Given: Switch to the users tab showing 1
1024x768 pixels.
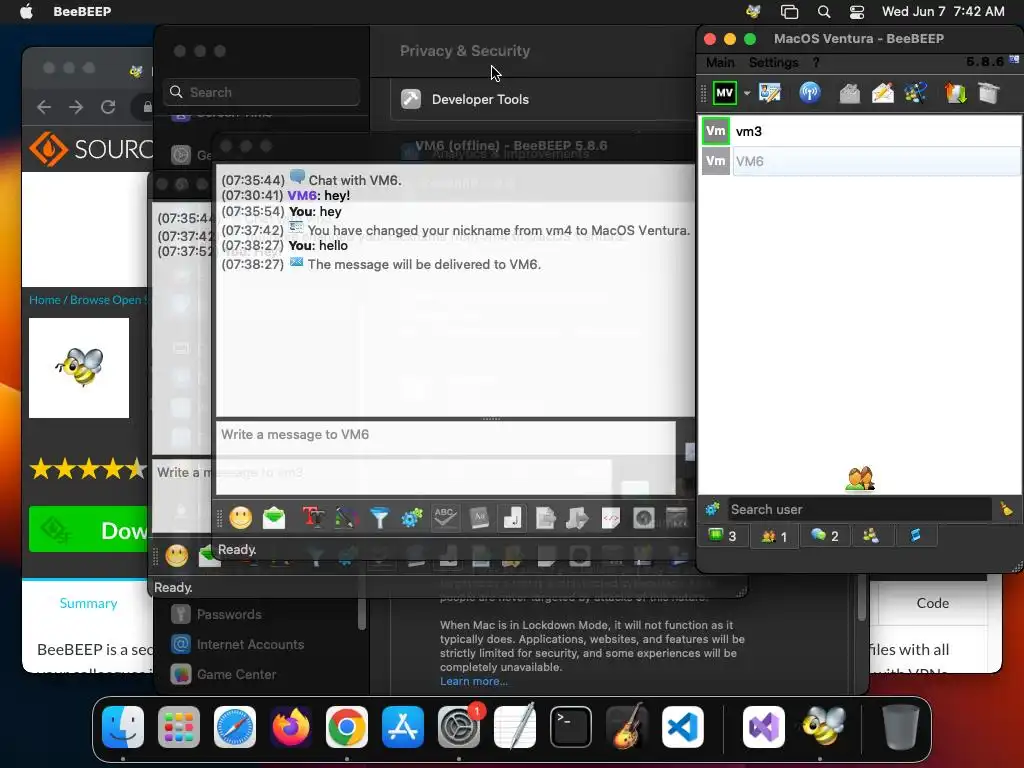Looking at the screenshot, I should [x=774, y=536].
